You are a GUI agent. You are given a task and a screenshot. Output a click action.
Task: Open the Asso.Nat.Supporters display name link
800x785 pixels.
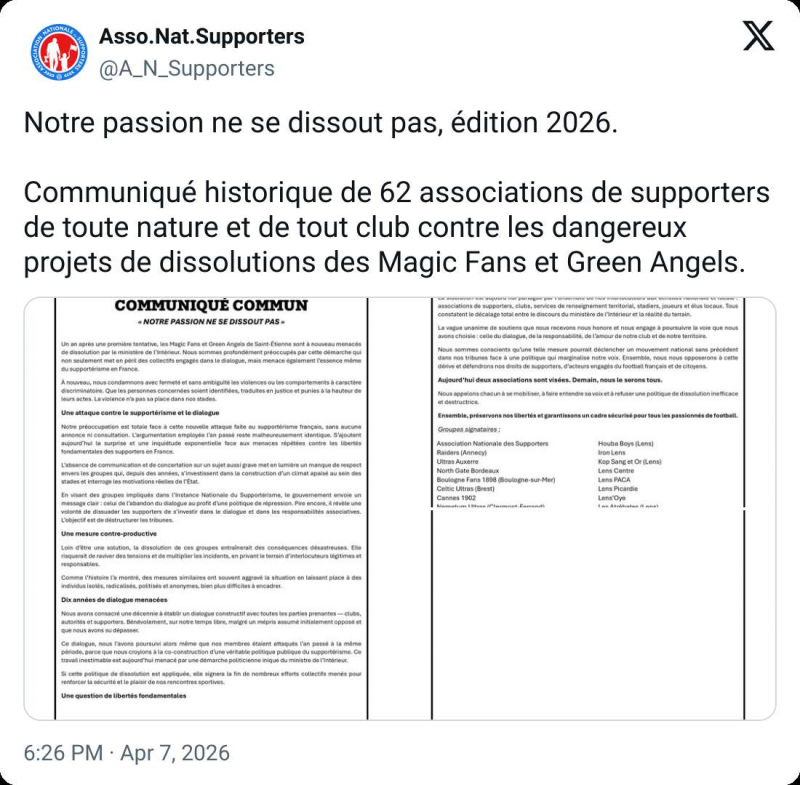(x=201, y=37)
